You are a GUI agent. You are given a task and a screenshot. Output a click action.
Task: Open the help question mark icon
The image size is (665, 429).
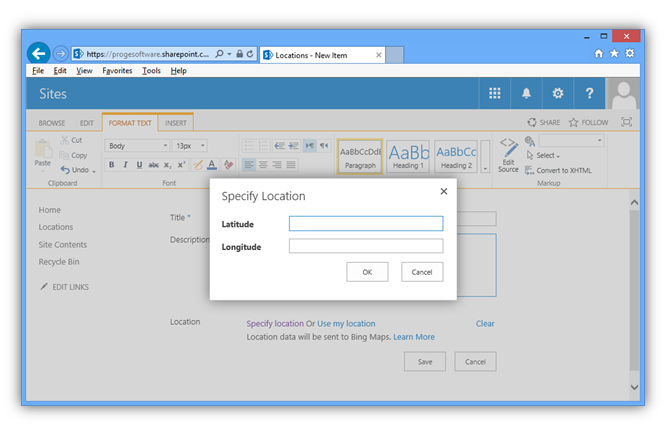590,93
